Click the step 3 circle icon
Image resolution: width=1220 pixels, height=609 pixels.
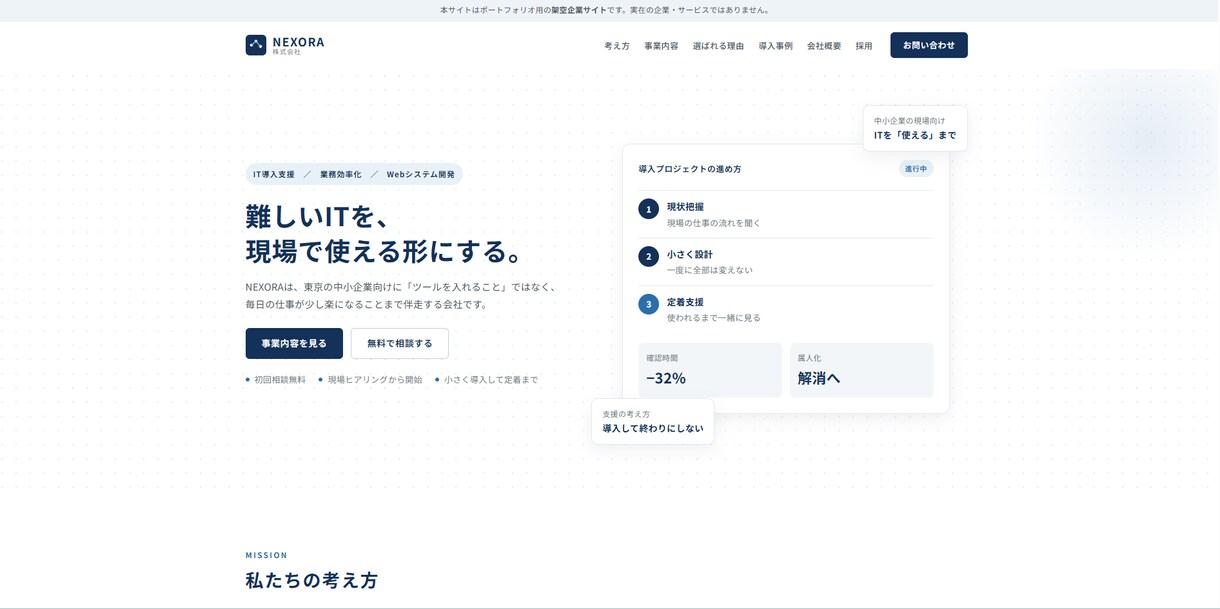tap(649, 304)
